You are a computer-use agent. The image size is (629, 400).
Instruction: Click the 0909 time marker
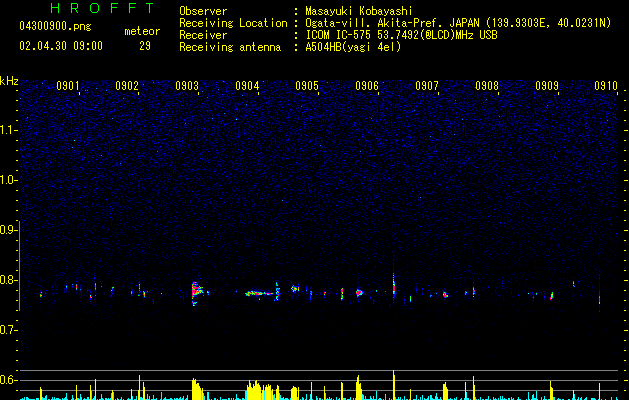[547, 86]
